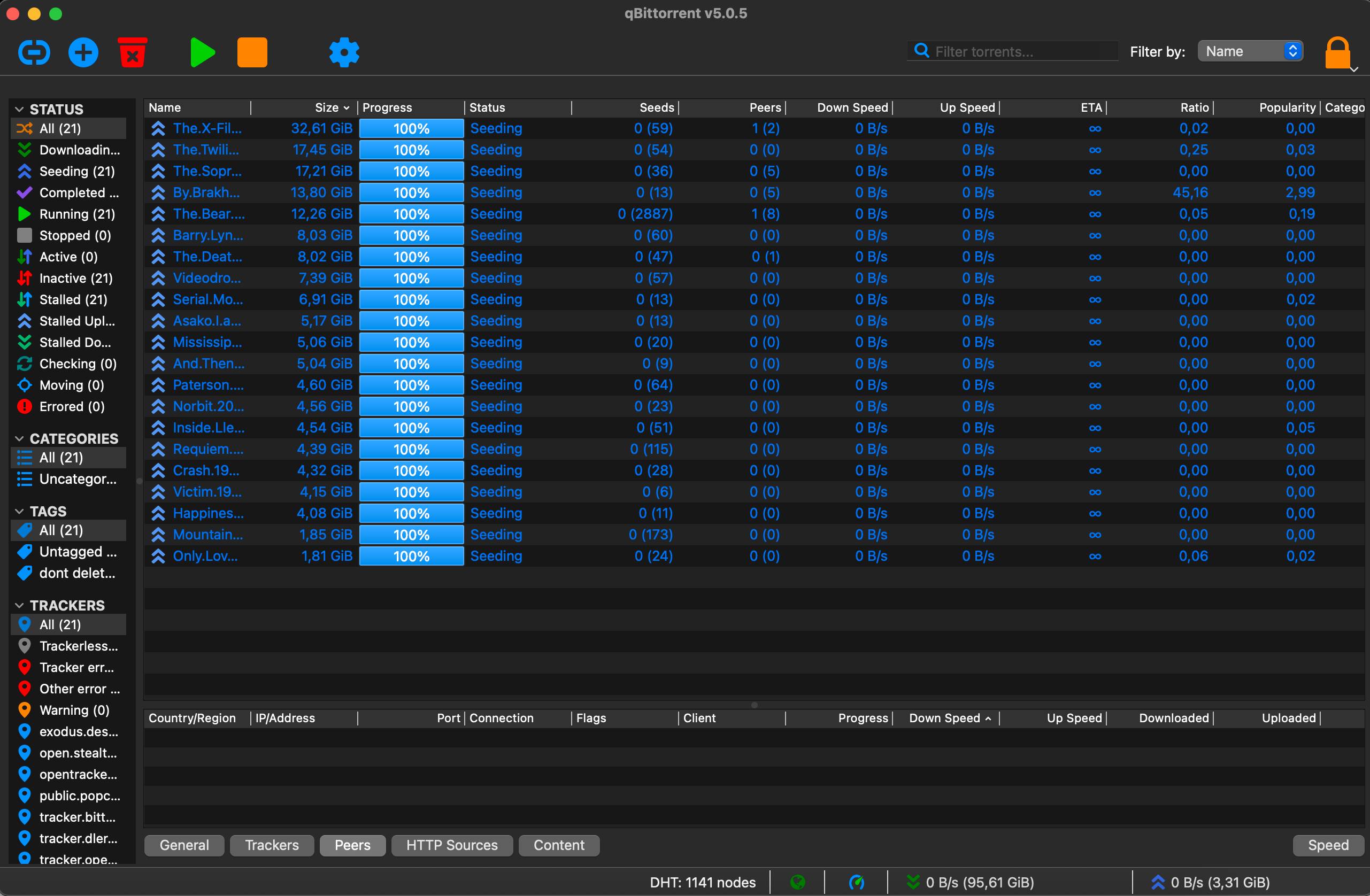This screenshot has height=896, width=1370.
Task: Click the orange lock UI icon
Action: click(x=1338, y=53)
